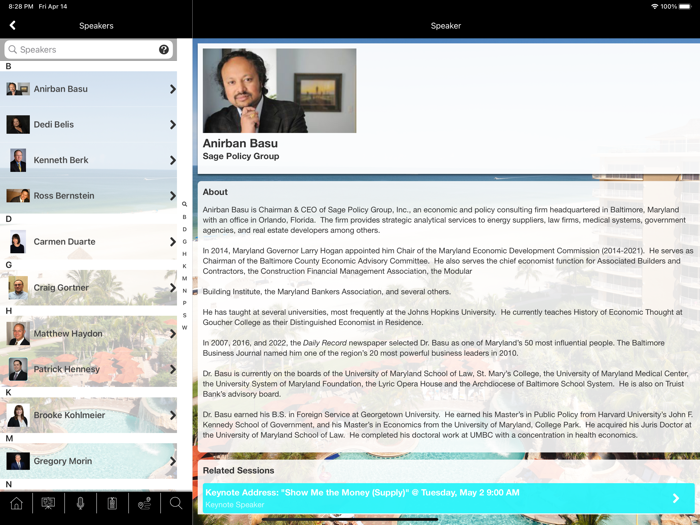The width and height of the screenshot is (700, 525).
Task: Tap the Related Sessions heading
Action: 238,471
